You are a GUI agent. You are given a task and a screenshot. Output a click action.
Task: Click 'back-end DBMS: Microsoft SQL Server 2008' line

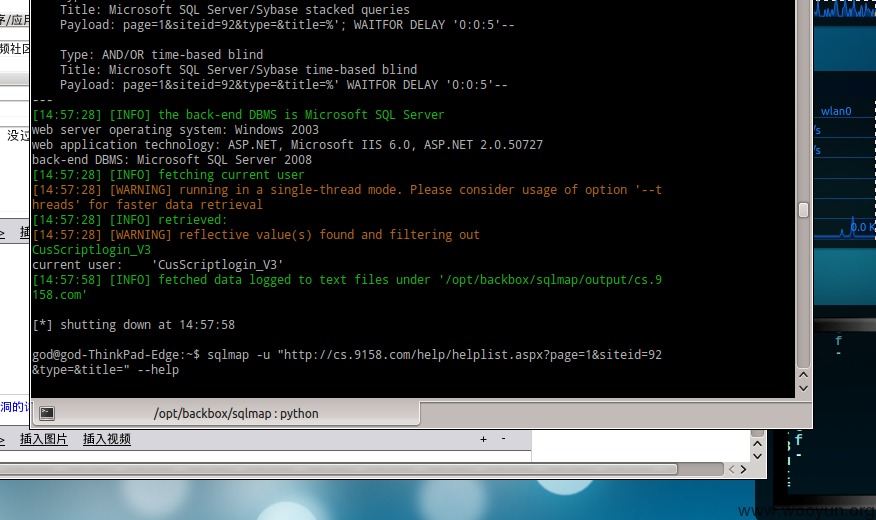click(172, 160)
